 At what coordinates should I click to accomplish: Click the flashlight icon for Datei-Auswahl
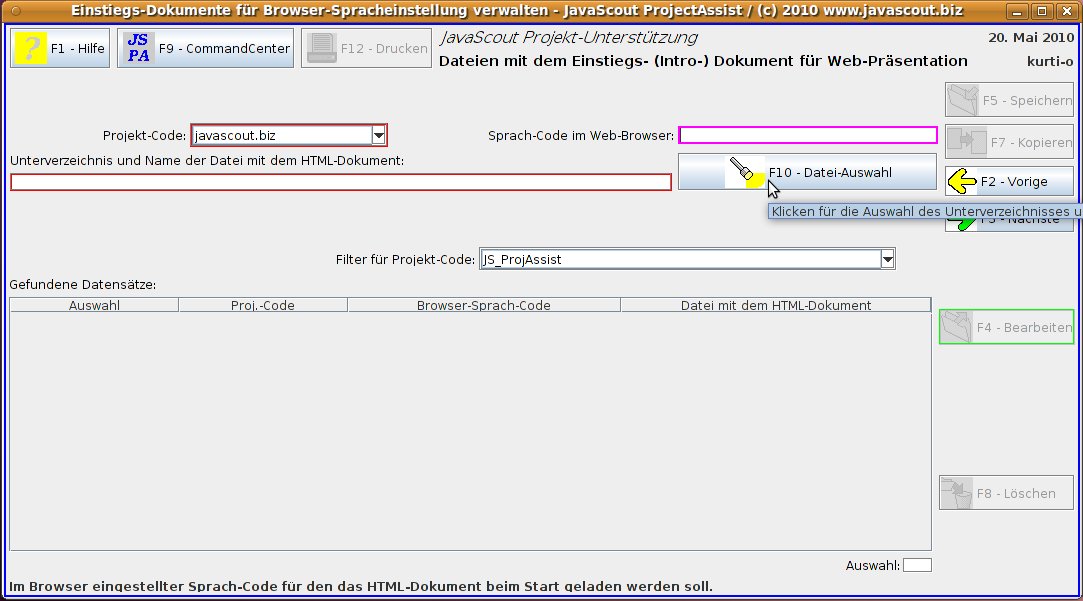click(745, 172)
